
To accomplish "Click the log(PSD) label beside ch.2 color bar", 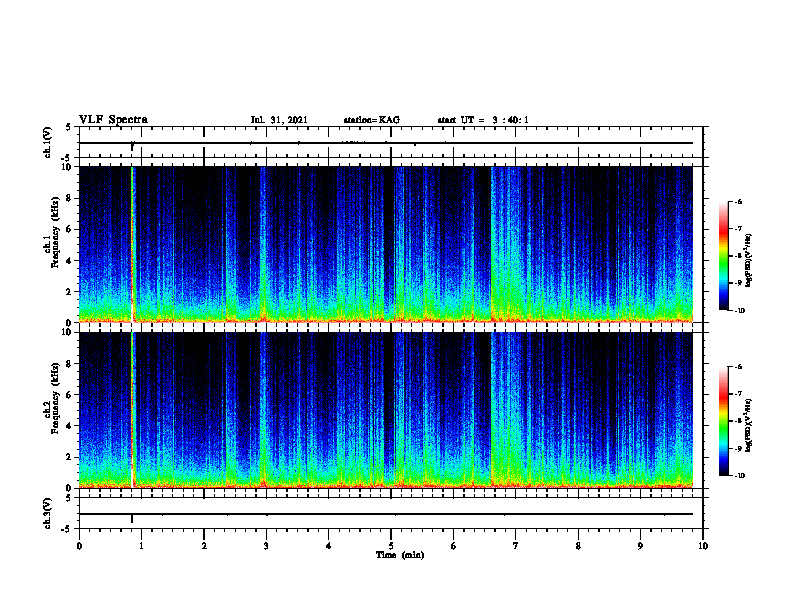I will [x=748, y=425].
